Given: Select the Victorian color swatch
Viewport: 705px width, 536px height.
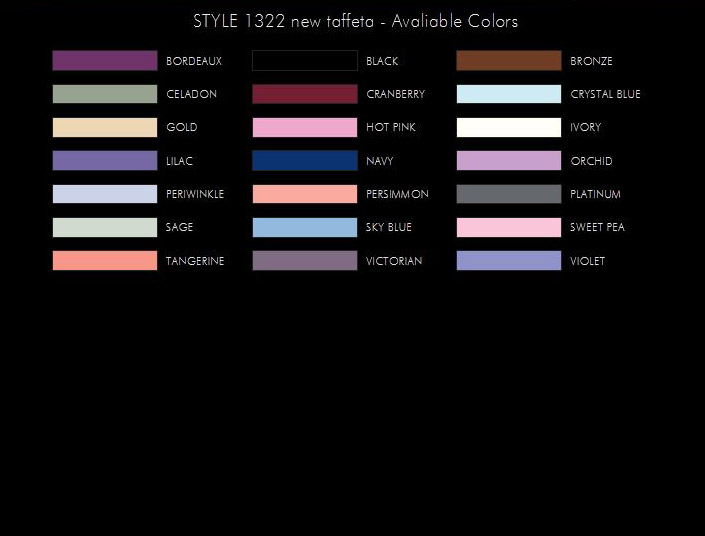Looking at the screenshot, I should point(305,260).
